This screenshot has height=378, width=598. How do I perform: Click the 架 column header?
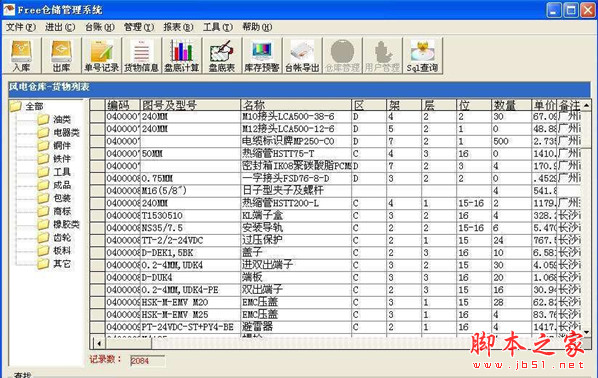[404, 105]
